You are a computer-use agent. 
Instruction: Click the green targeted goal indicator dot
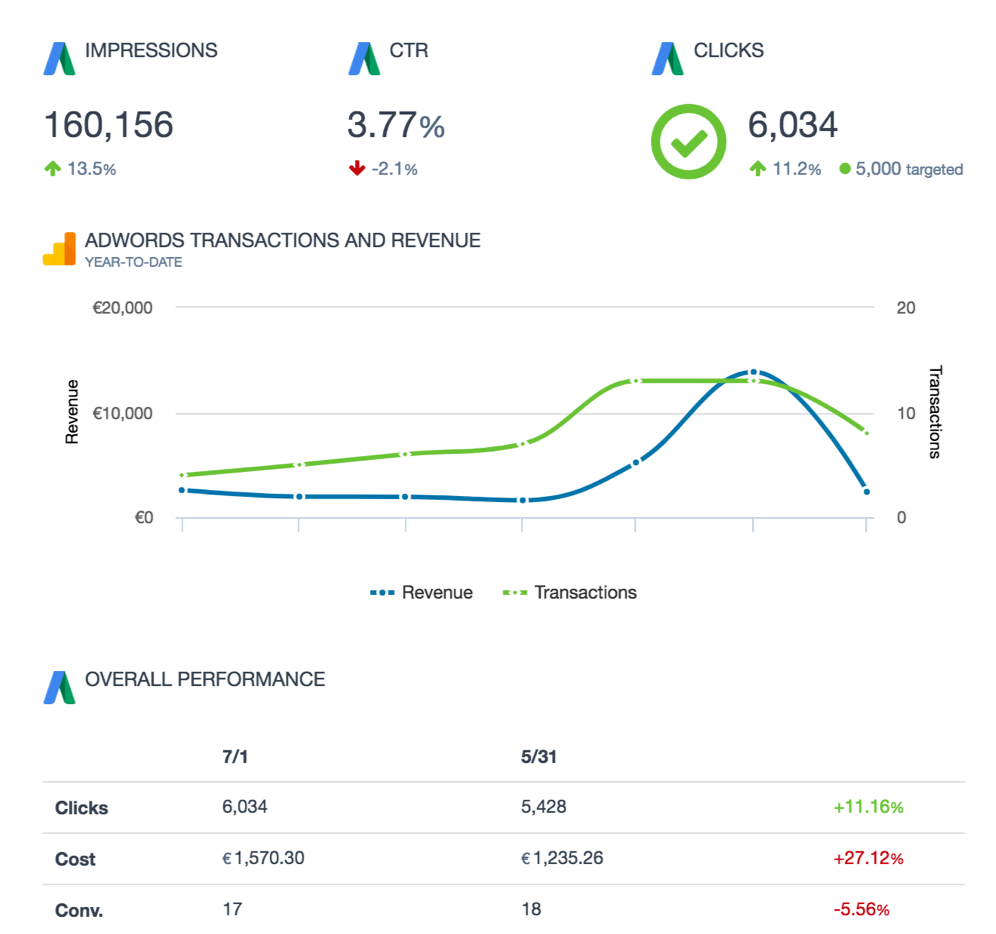843,169
